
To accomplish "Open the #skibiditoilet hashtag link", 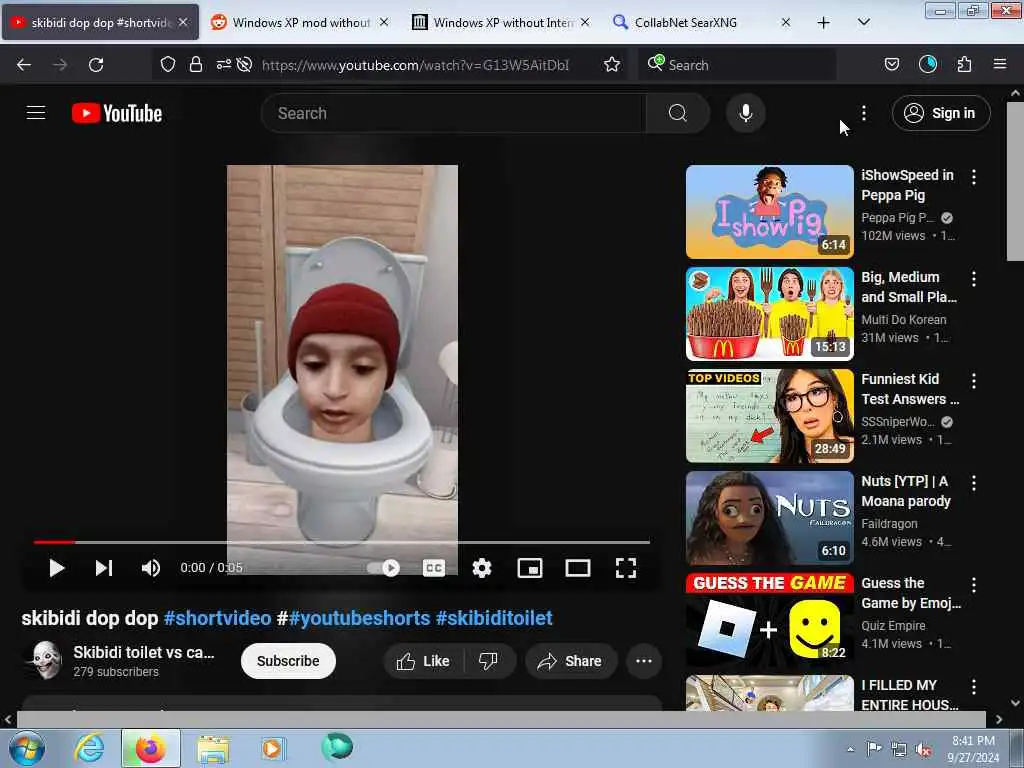I will (494, 618).
